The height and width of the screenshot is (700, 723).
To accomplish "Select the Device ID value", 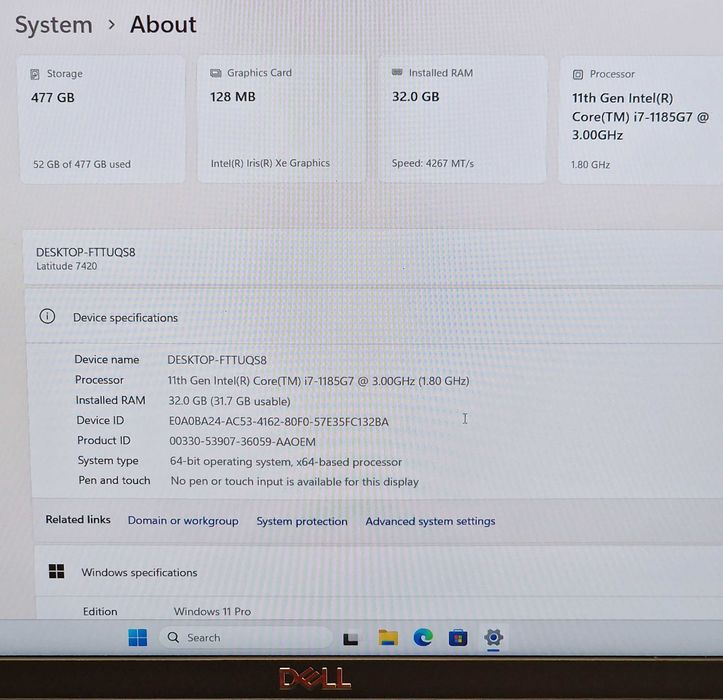I will pyautogui.click(x=279, y=421).
